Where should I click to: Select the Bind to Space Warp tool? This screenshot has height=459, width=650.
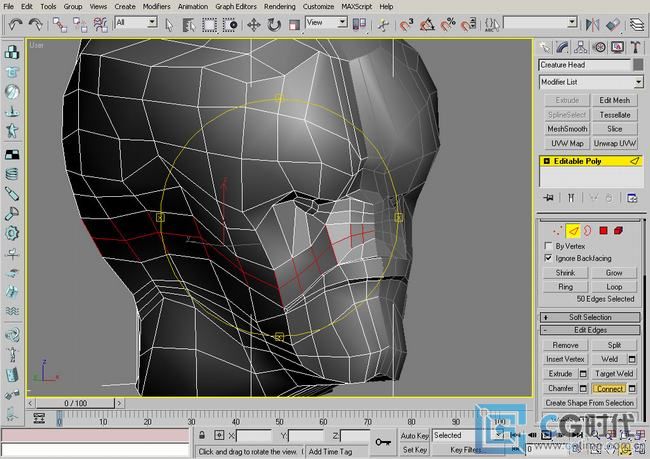pos(100,24)
